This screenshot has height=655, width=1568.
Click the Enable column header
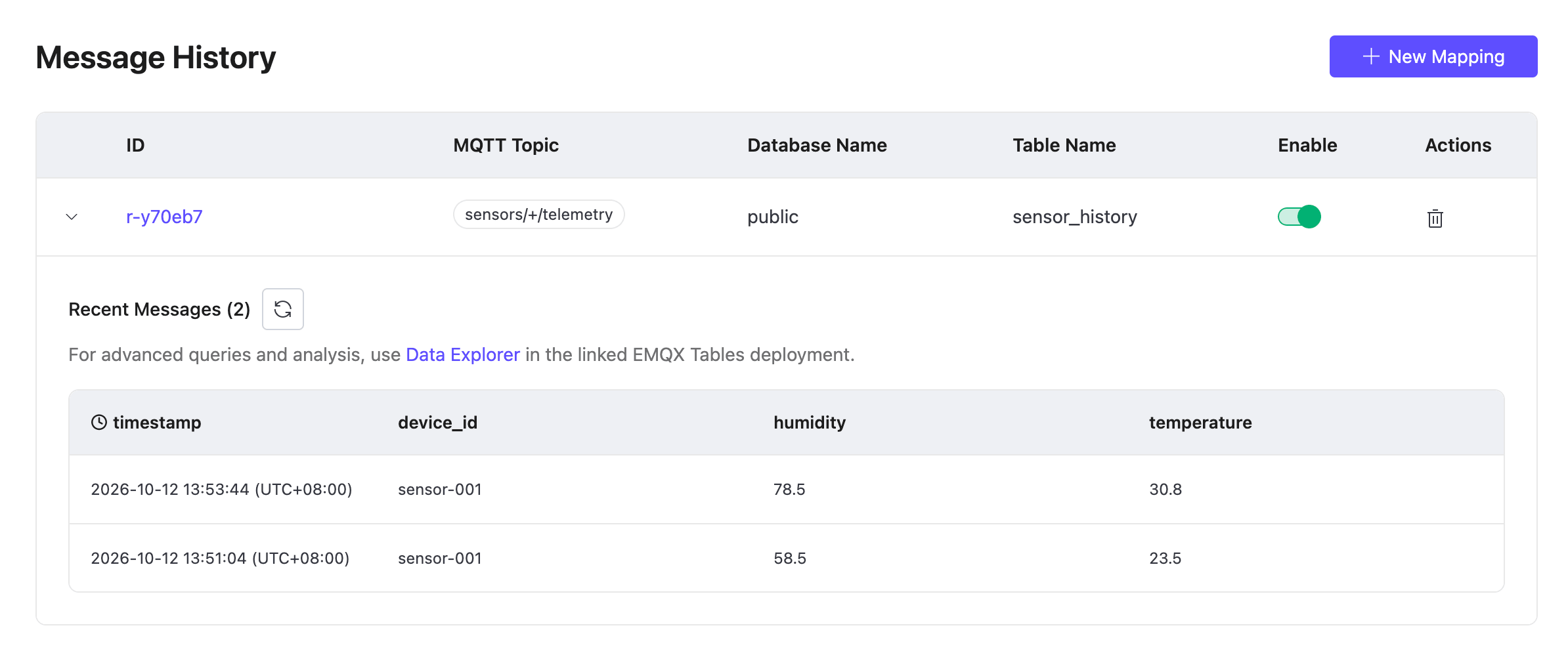pyautogui.click(x=1307, y=145)
